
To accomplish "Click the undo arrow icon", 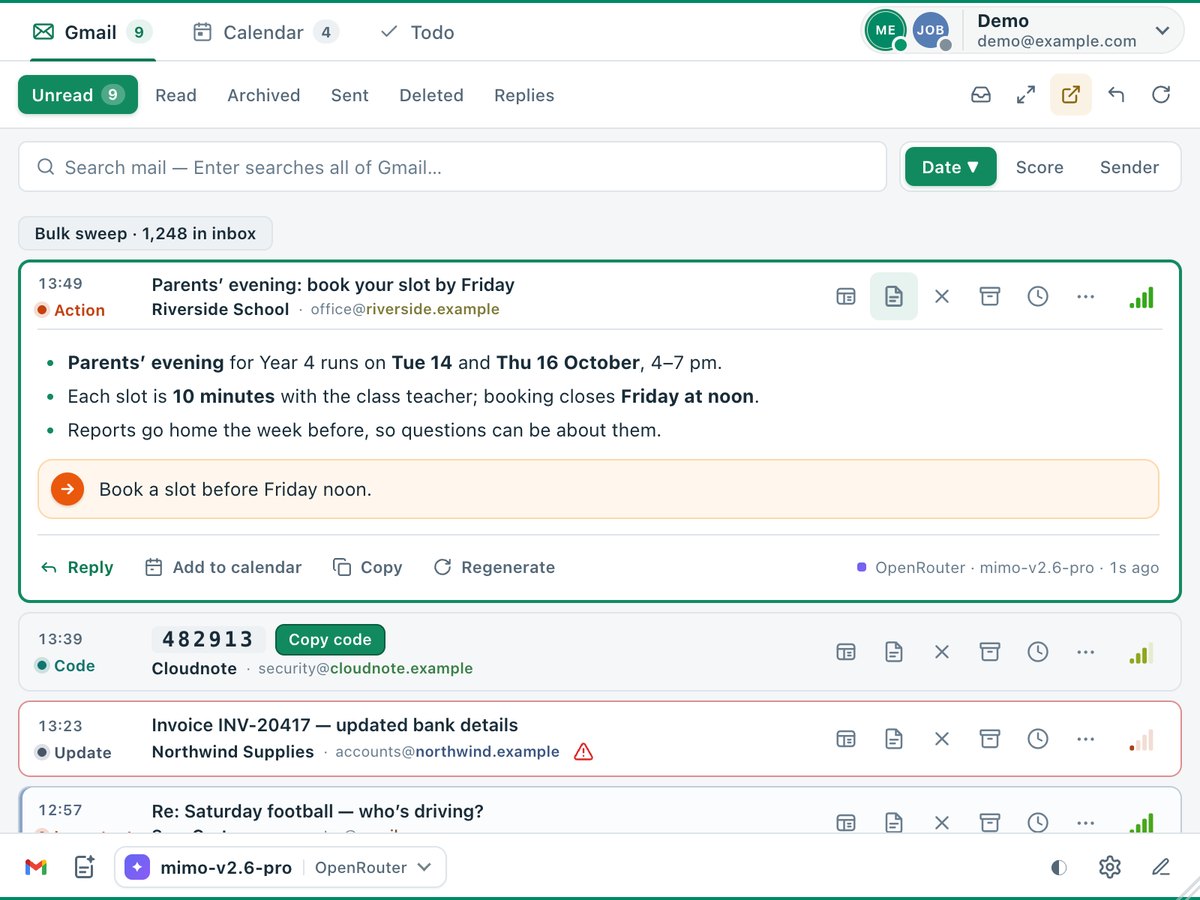I will 1116,95.
